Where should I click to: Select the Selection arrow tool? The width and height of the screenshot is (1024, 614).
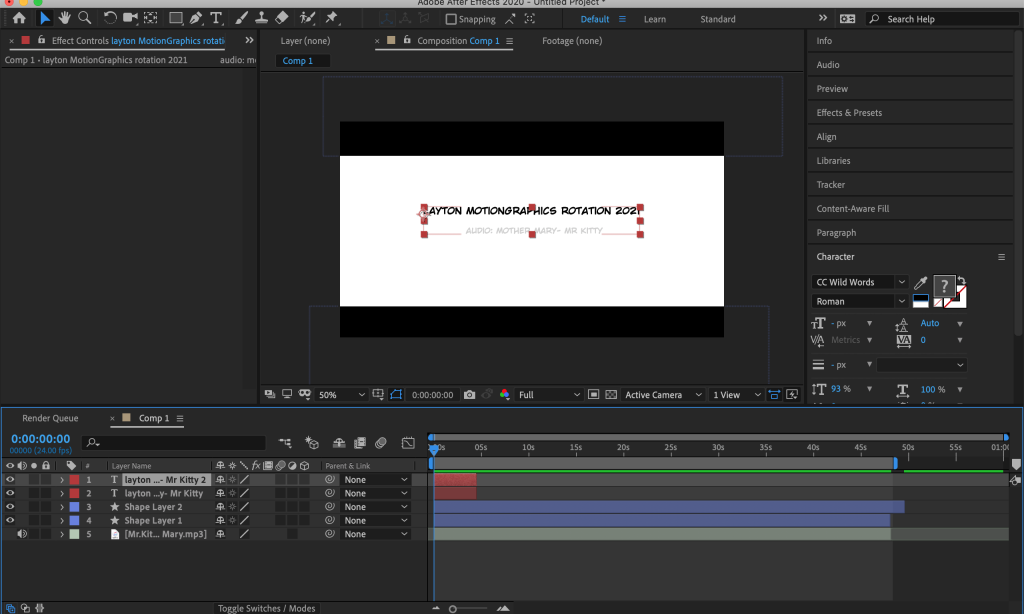click(x=44, y=18)
